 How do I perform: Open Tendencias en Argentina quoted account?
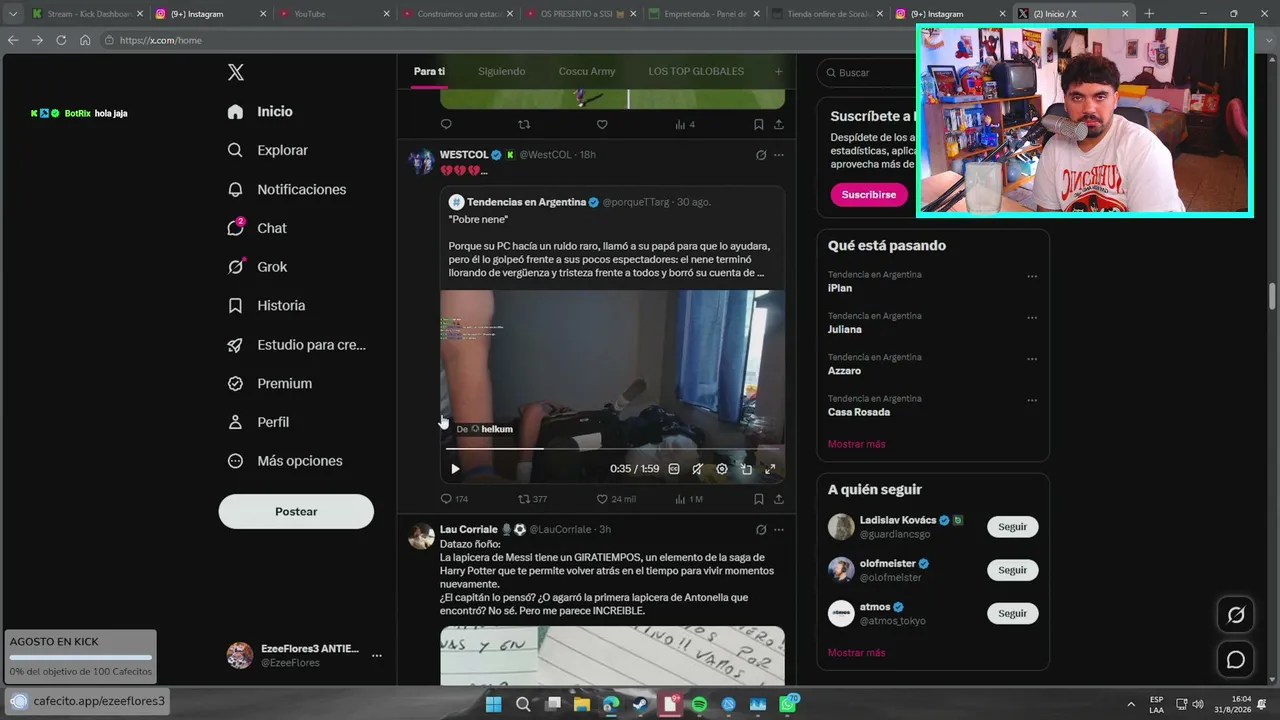pos(526,202)
